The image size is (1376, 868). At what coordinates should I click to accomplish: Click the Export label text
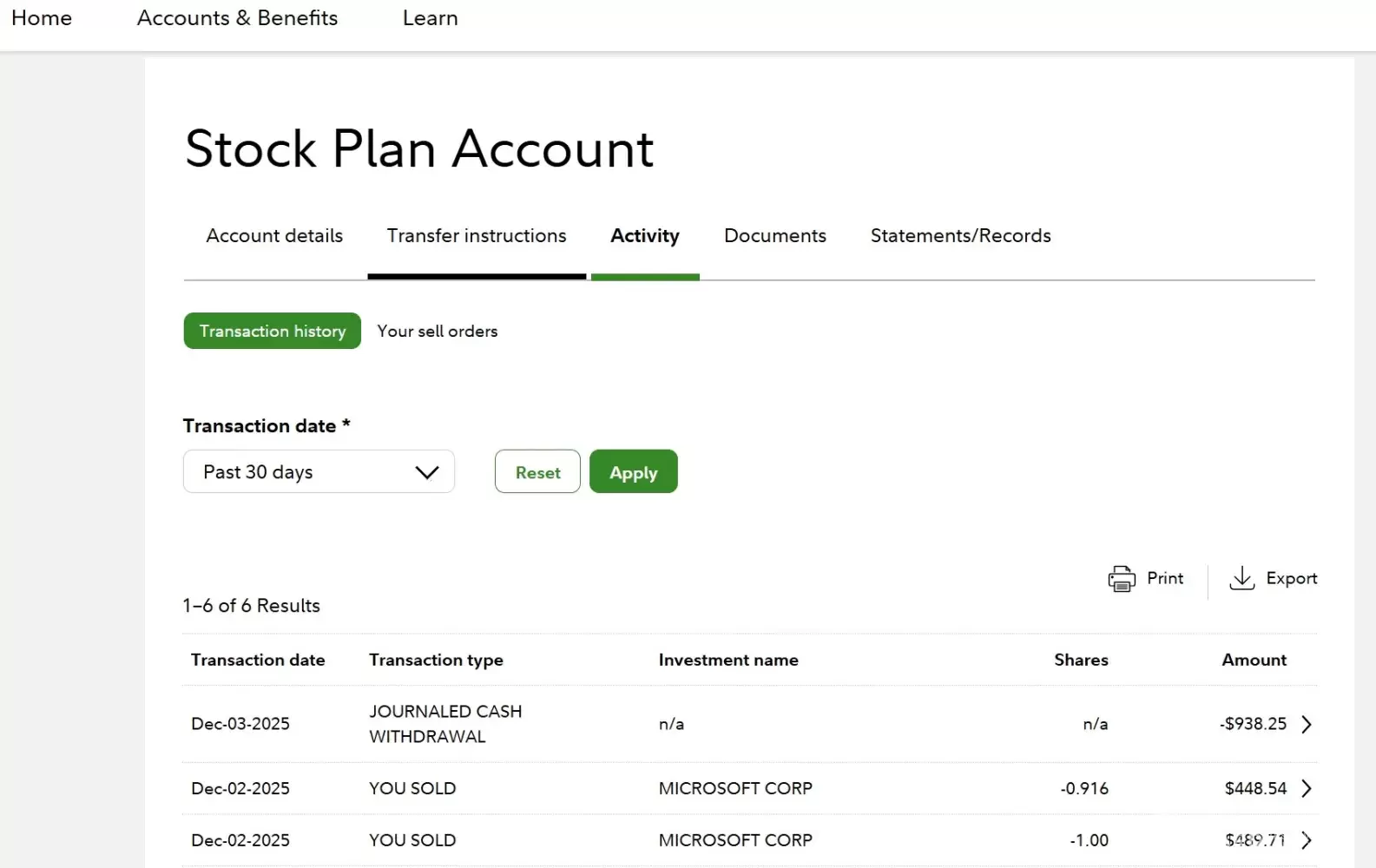pos(1291,579)
